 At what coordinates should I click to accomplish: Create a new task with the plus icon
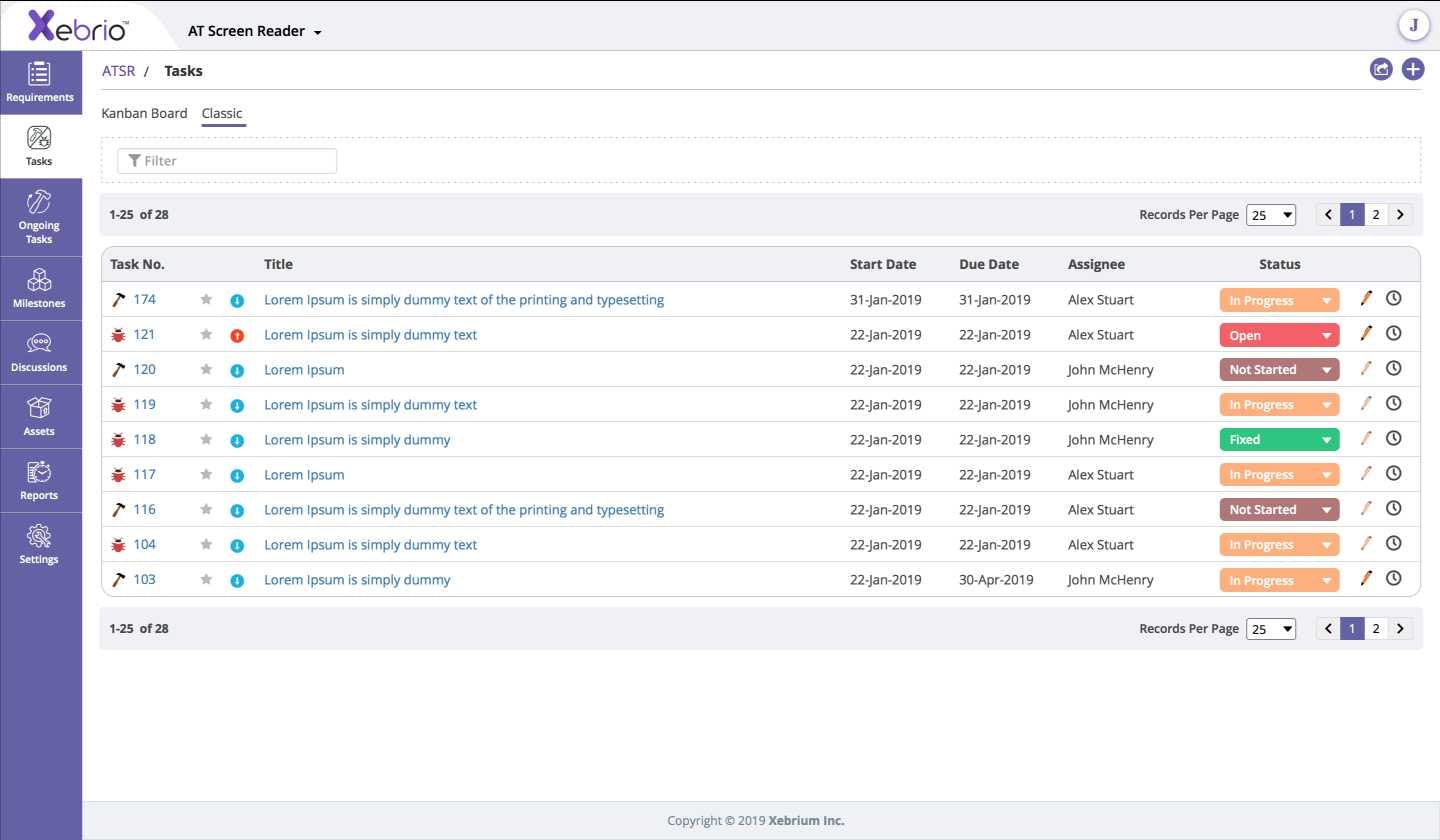click(1413, 68)
